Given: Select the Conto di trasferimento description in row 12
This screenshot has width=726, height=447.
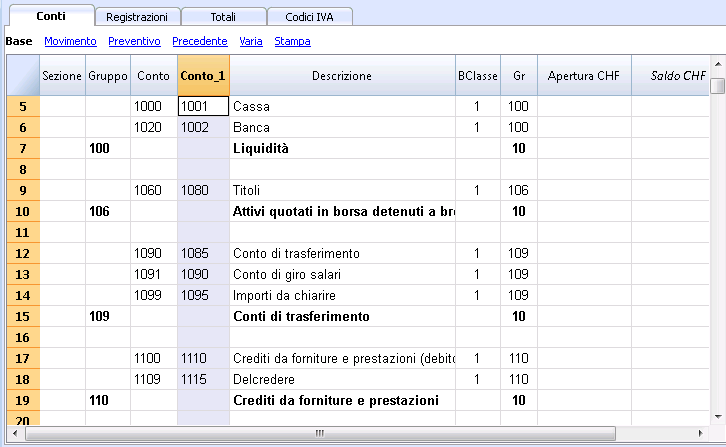Looking at the screenshot, I should click(342, 253).
